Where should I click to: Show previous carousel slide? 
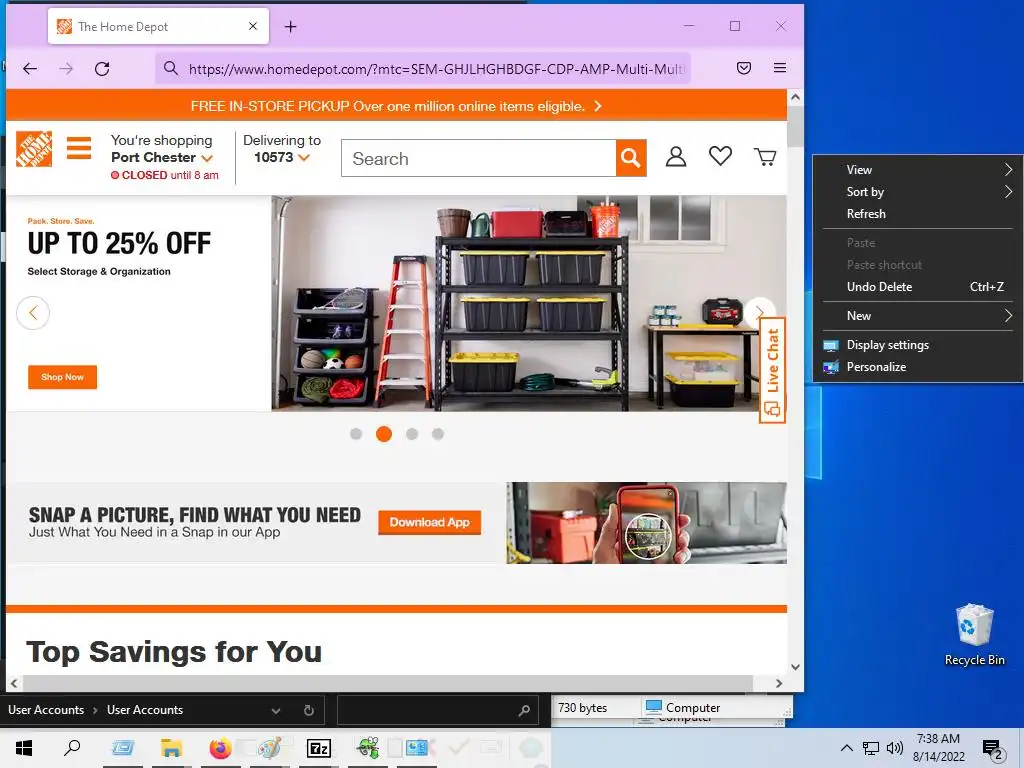tap(33, 313)
